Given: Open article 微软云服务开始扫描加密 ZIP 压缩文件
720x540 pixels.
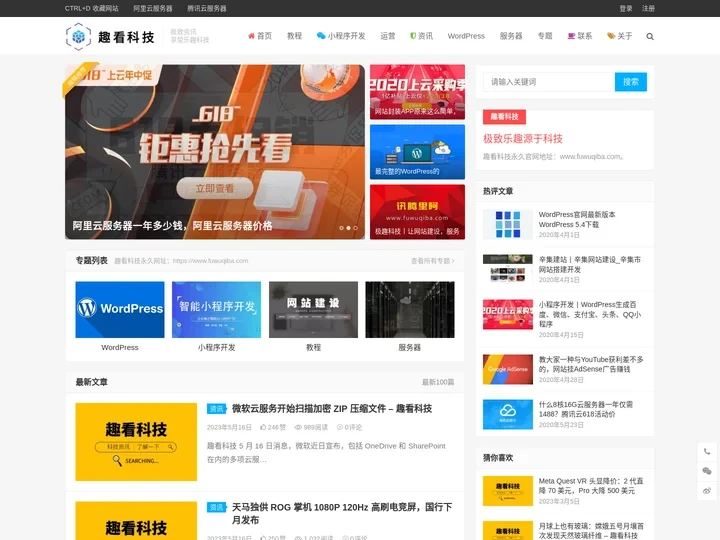Looking at the screenshot, I should [x=332, y=409].
